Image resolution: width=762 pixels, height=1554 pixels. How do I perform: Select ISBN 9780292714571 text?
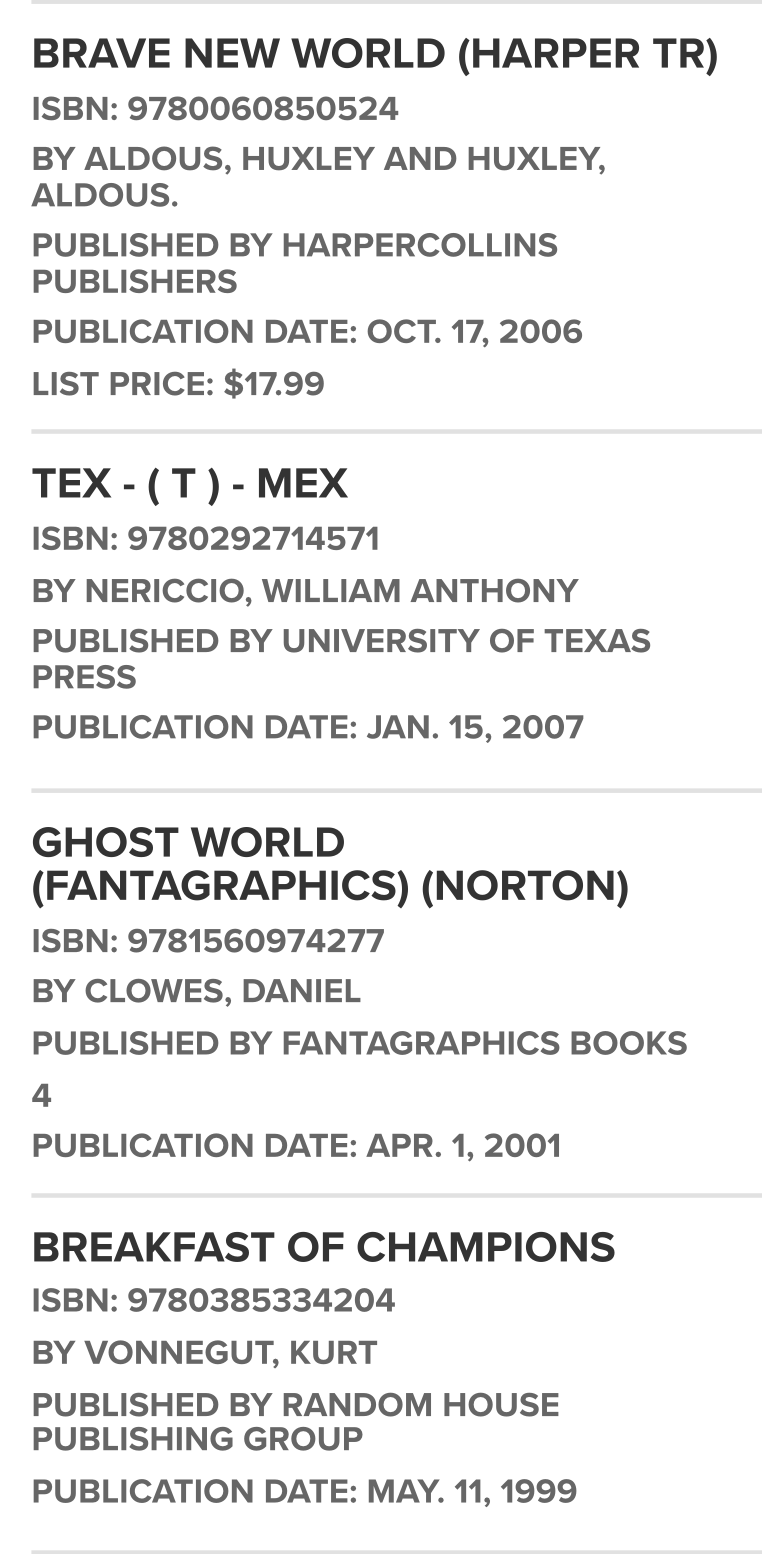(205, 539)
